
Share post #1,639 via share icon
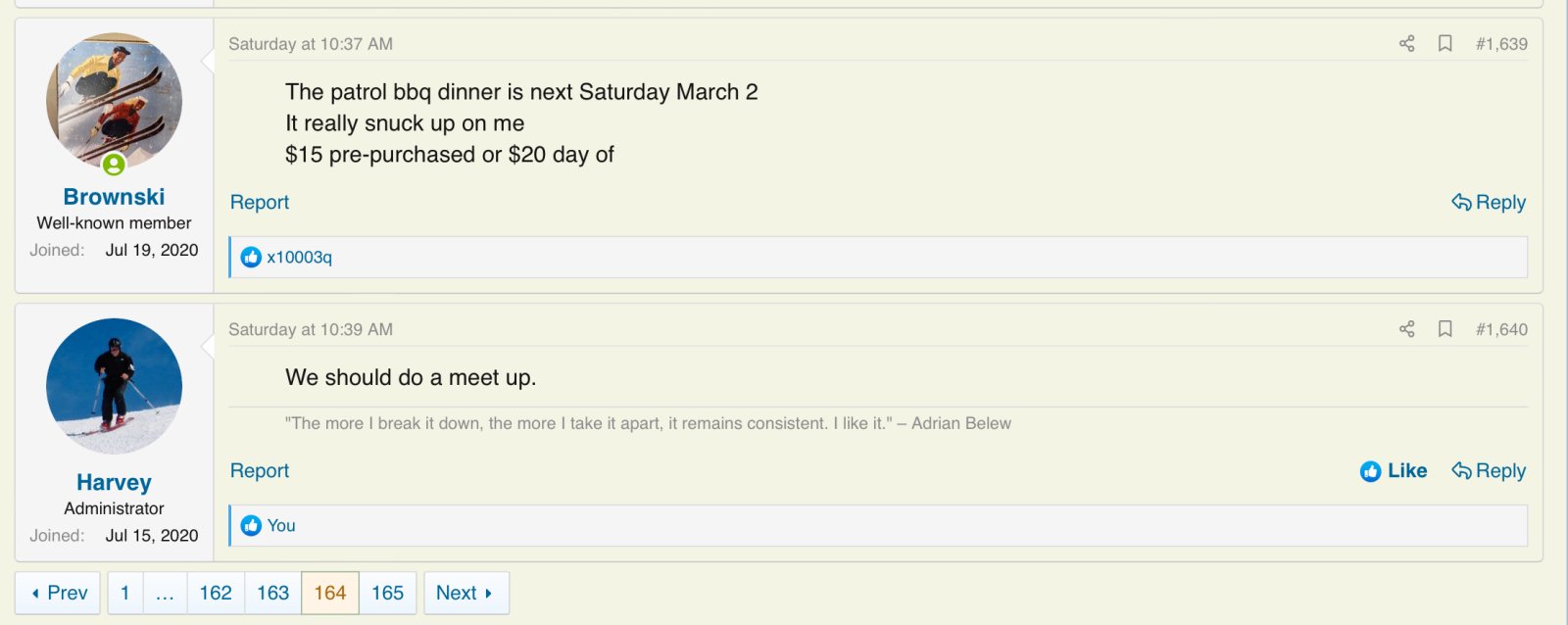tap(1406, 44)
